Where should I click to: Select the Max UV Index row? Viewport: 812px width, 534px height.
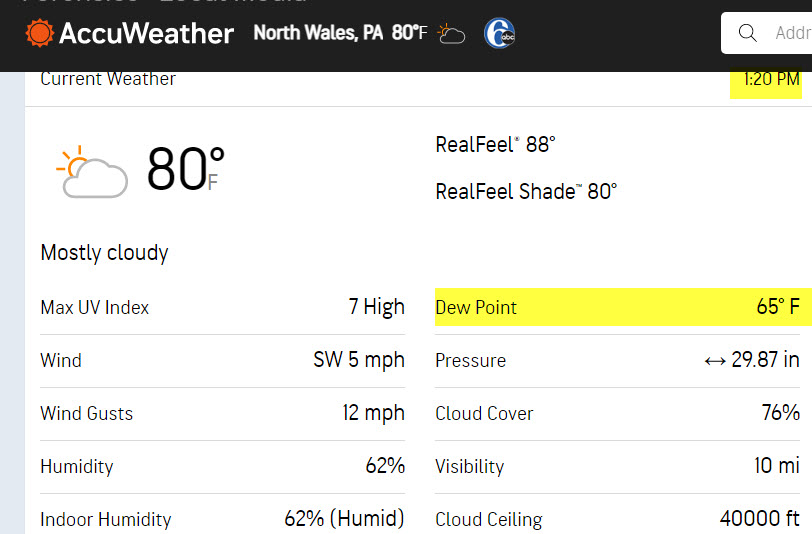pyautogui.click(x=222, y=307)
